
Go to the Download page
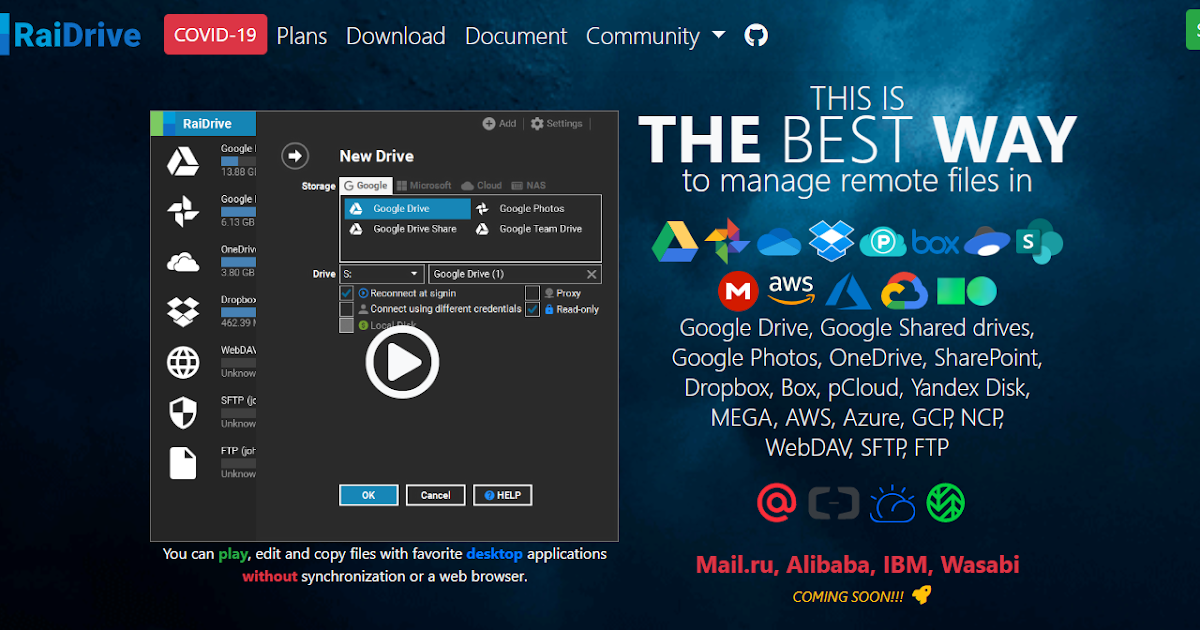coord(396,36)
